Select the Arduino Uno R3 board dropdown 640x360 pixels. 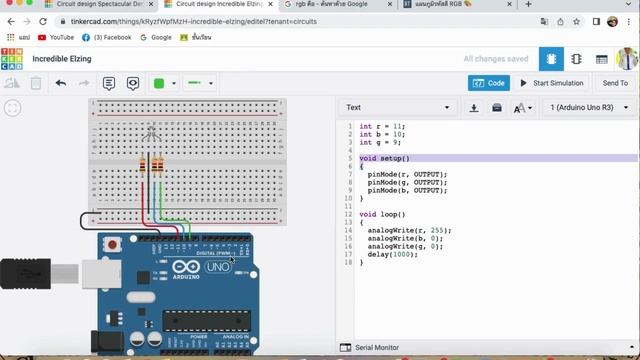tap(589, 108)
